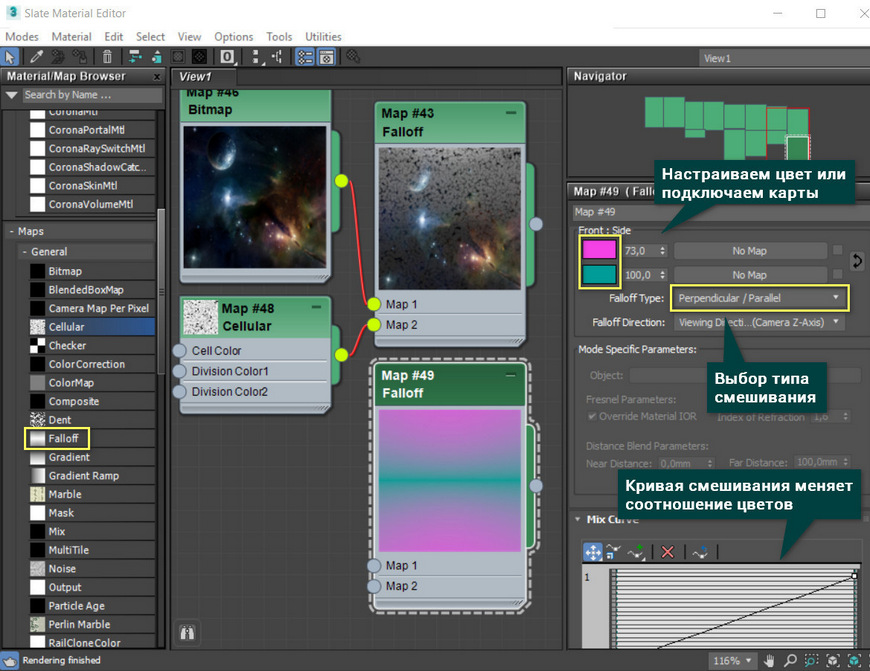Activate the Pan hand tool

770,661
